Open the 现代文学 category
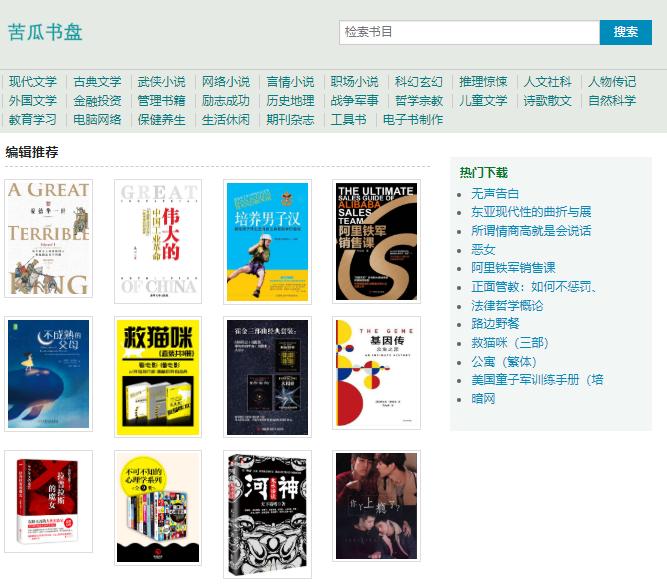667x588 pixels. [x=33, y=82]
